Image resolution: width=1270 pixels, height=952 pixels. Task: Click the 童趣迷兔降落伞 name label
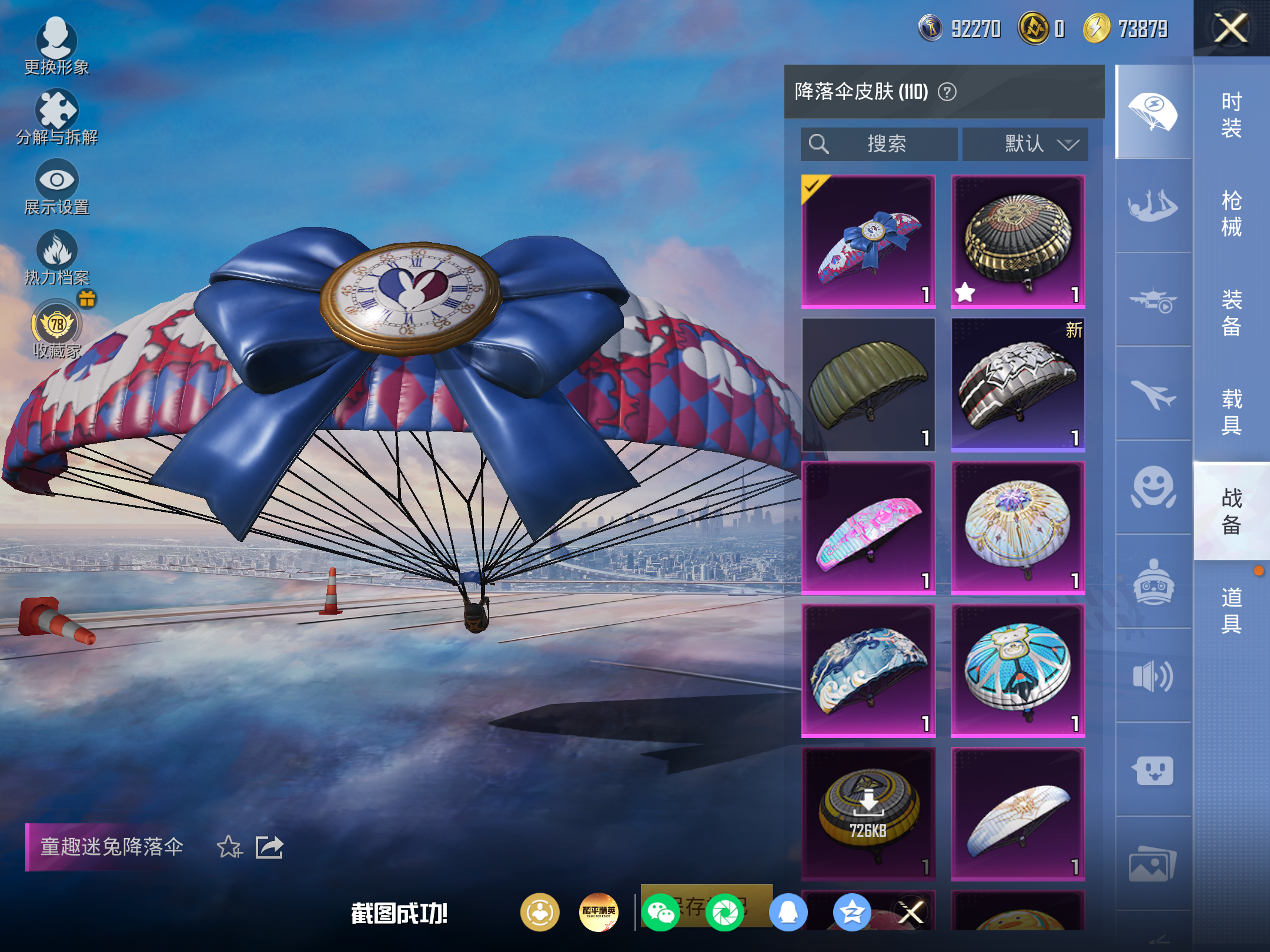(112, 847)
